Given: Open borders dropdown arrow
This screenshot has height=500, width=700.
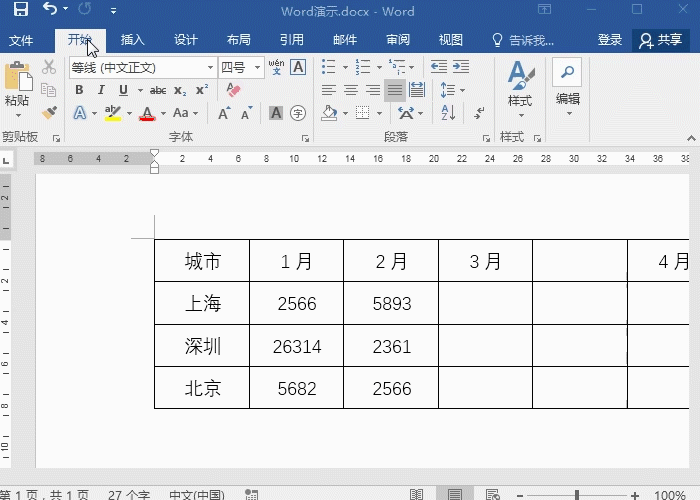Looking at the screenshot, I should tap(379, 113).
